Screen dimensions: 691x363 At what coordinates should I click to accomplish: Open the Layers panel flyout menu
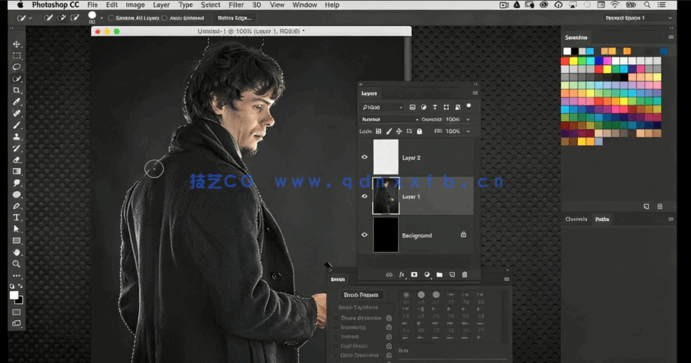tap(475, 93)
